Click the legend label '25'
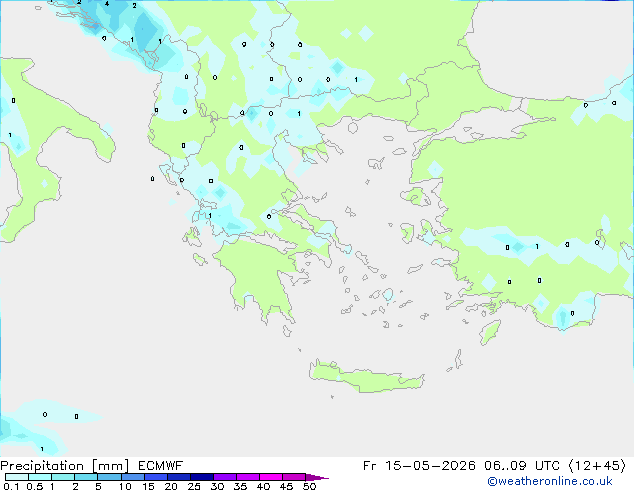This screenshot has width=634, height=490. click(194, 486)
